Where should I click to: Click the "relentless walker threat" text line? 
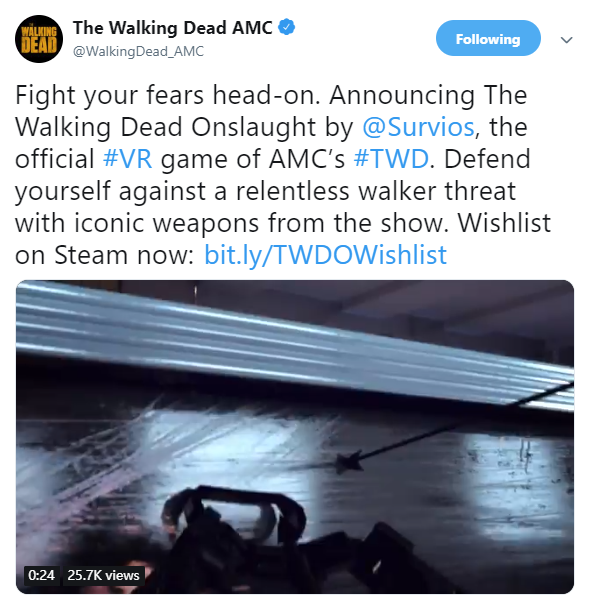[376, 191]
